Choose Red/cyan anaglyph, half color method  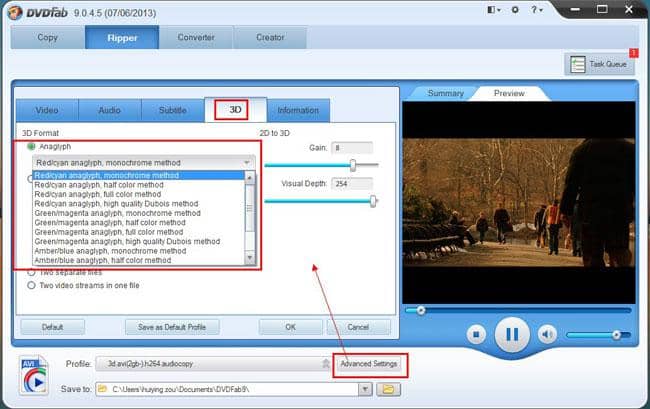[x=139, y=185]
